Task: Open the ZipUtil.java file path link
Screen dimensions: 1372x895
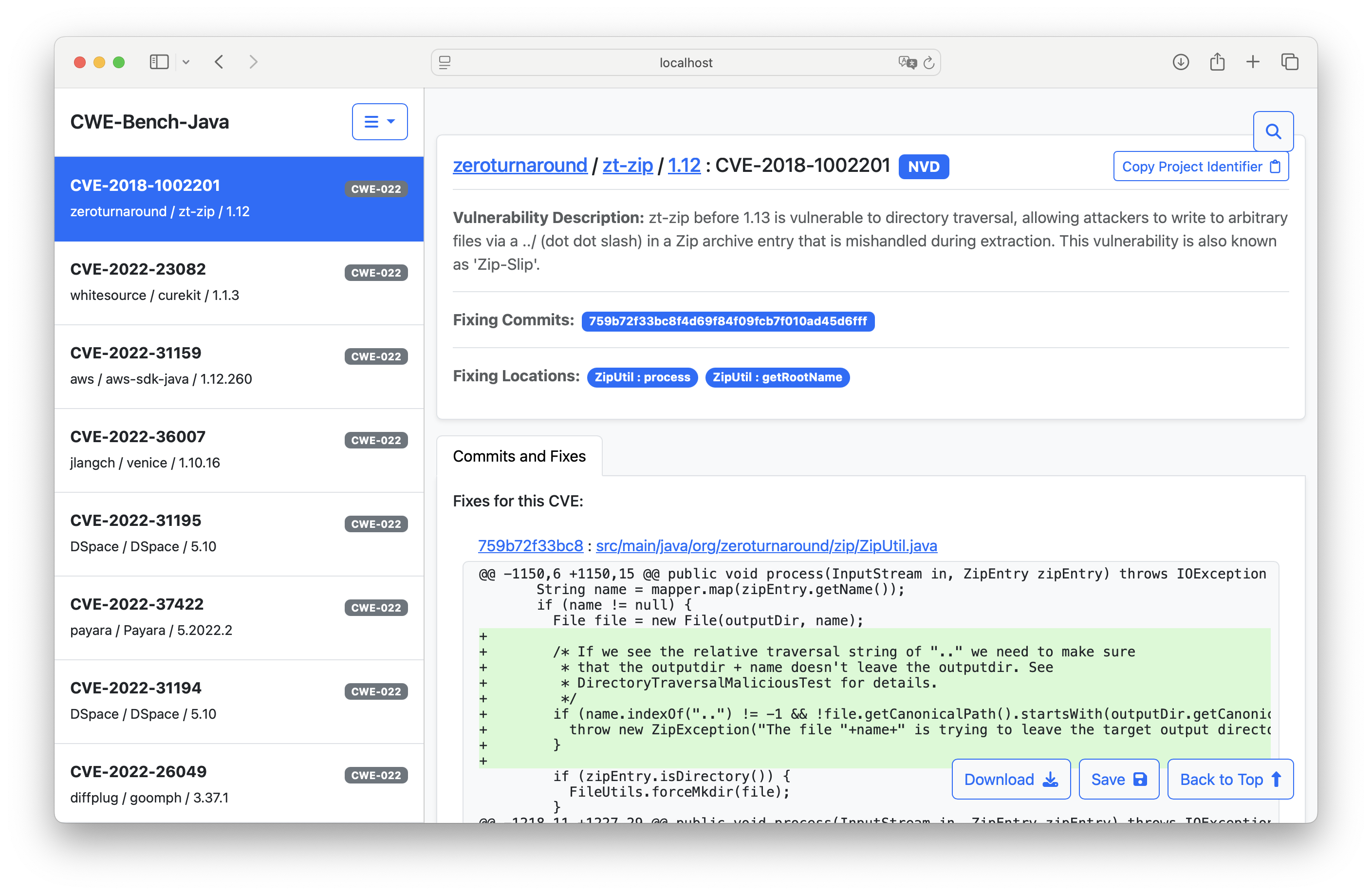Action: (x=766, y=545)
